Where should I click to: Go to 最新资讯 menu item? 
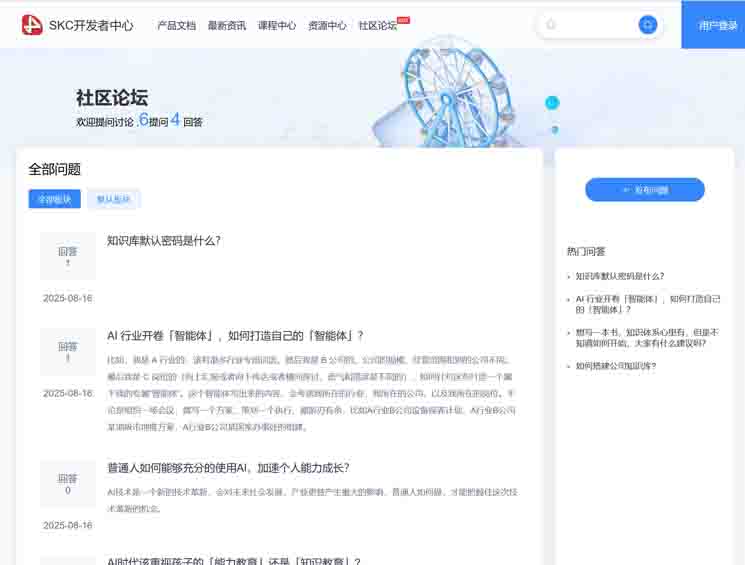point(227,26)
